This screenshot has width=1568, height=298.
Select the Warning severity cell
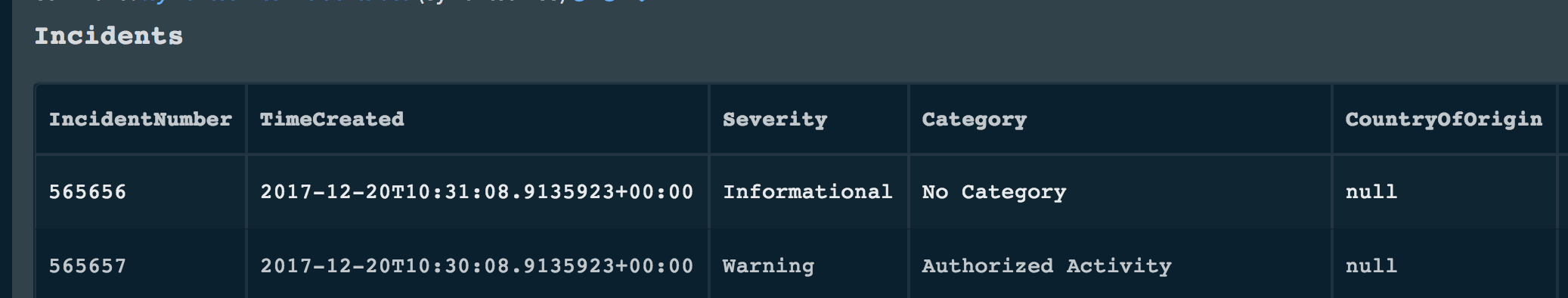click(x=768, y=266)
